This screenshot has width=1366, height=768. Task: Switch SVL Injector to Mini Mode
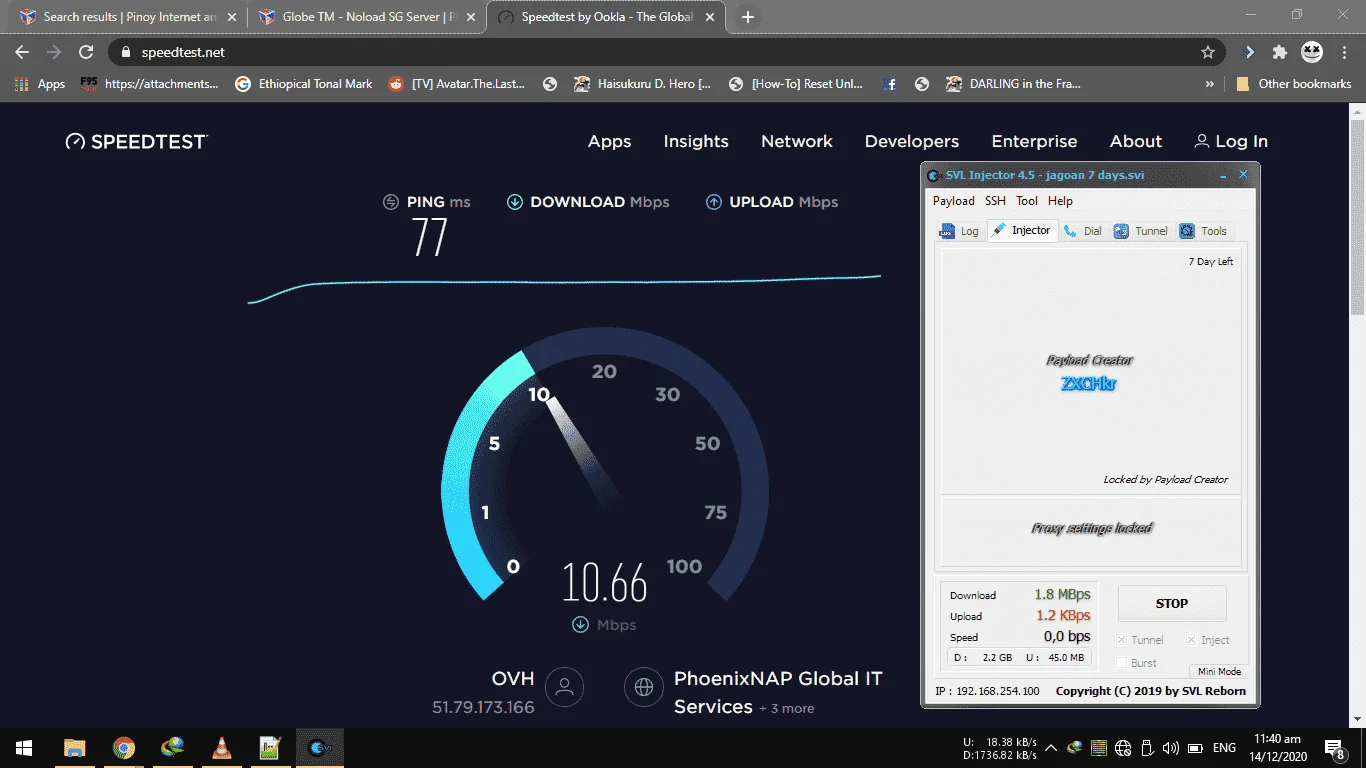[1219, 671]
